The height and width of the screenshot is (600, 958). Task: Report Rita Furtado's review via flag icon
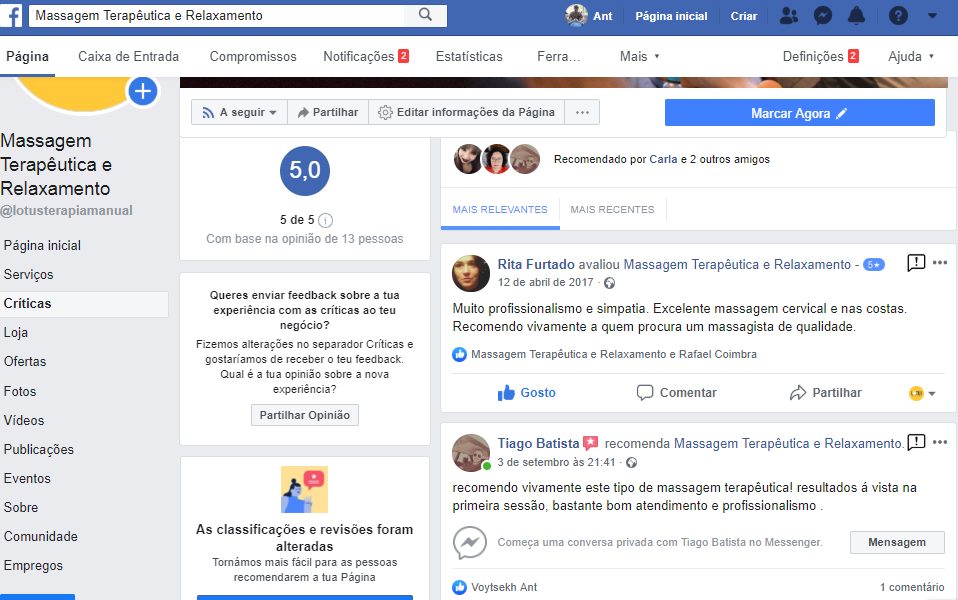pyautogui.click(x=915, y=263)
